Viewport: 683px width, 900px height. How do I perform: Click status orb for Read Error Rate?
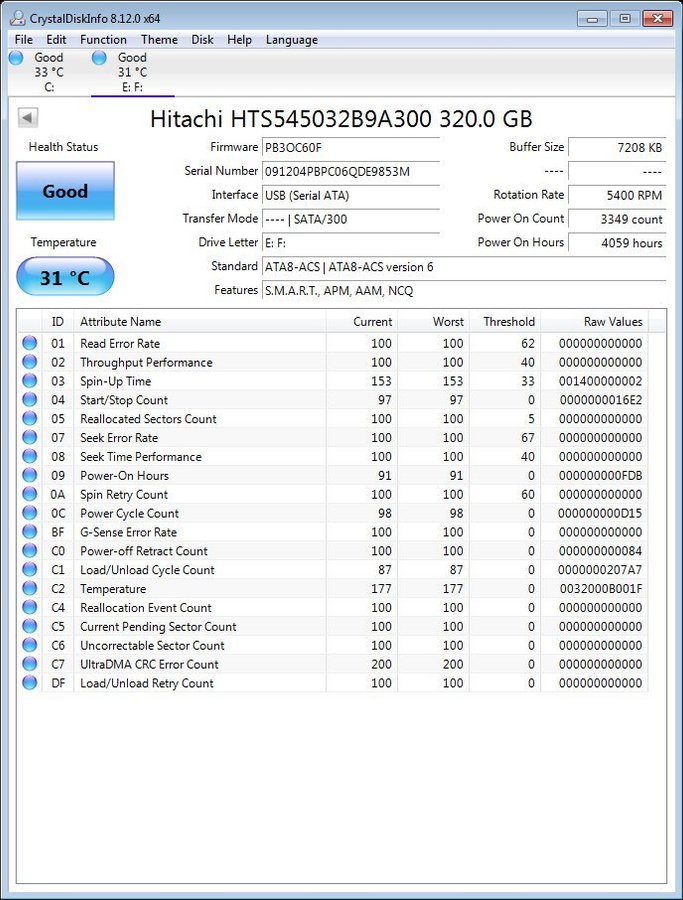tap(29, 343)
